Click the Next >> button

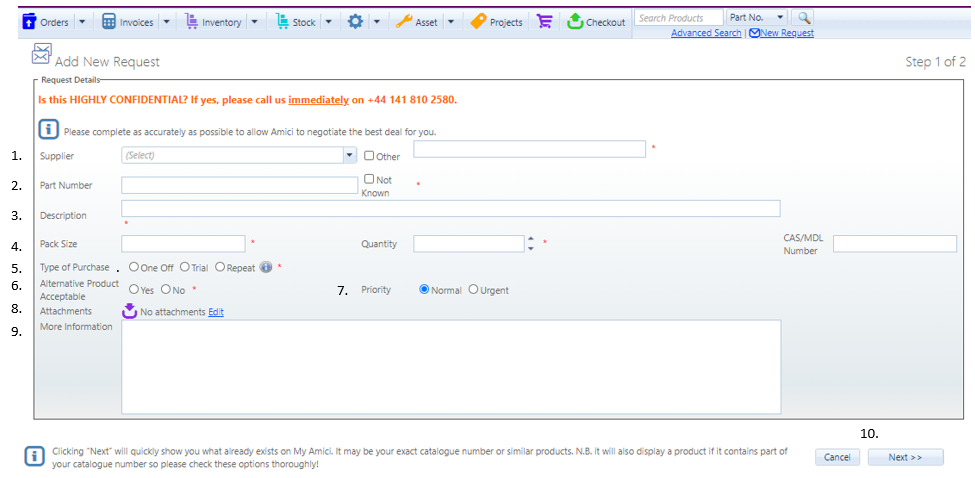pyautogui.click(x=905, y=457)
